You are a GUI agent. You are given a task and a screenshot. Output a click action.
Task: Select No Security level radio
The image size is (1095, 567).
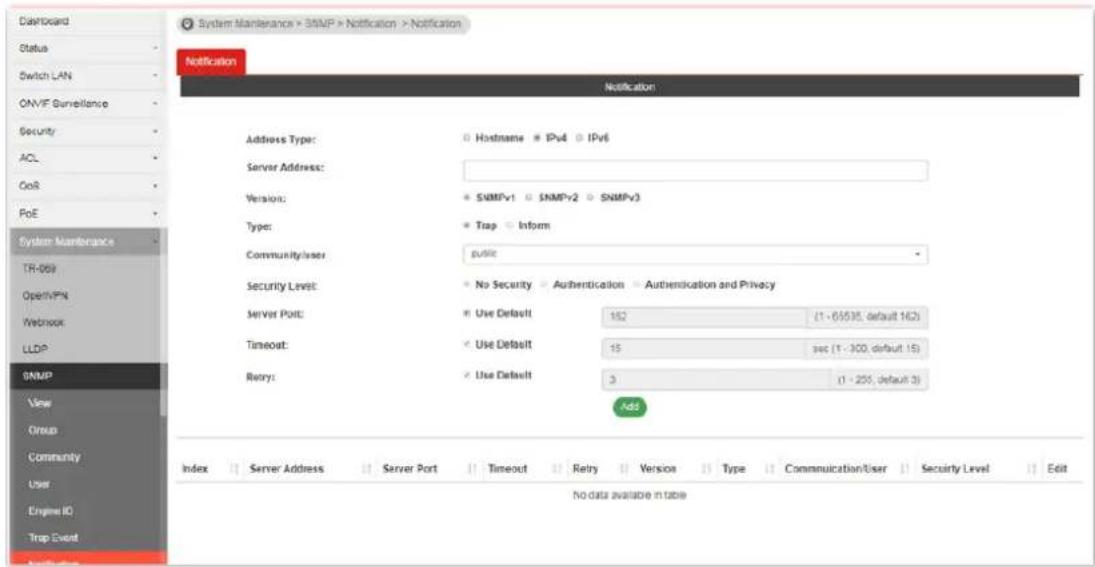click(466, 285)
